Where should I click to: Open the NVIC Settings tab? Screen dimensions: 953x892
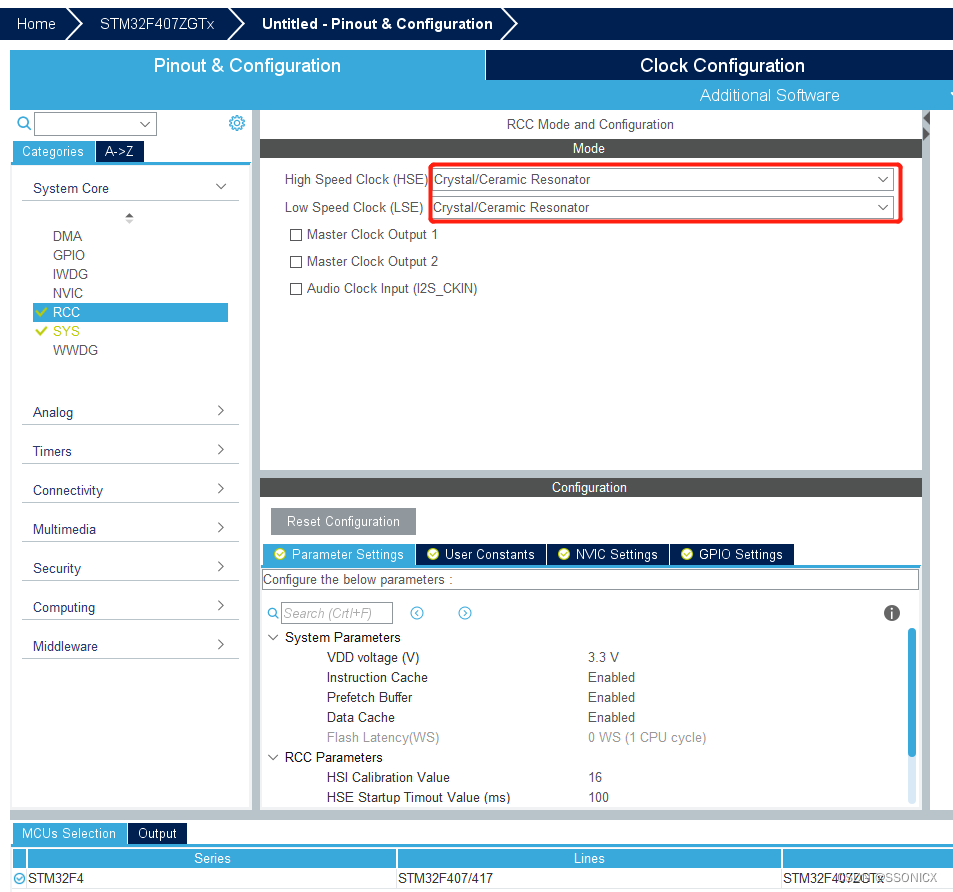(x=608, y=554)
